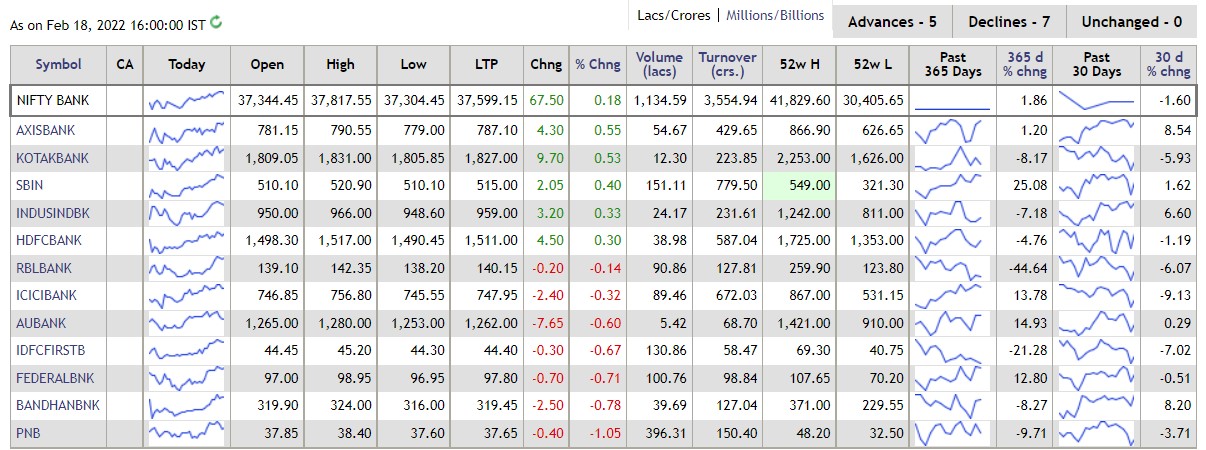
Task: Click RBLBANK past 365 days chart
Action: point(952,268)
